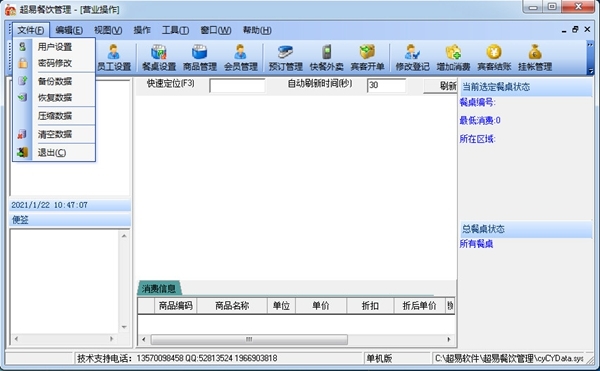Click the exit icon beside 退出(C)
Screen dimensions: 600x371
point(23,152)
